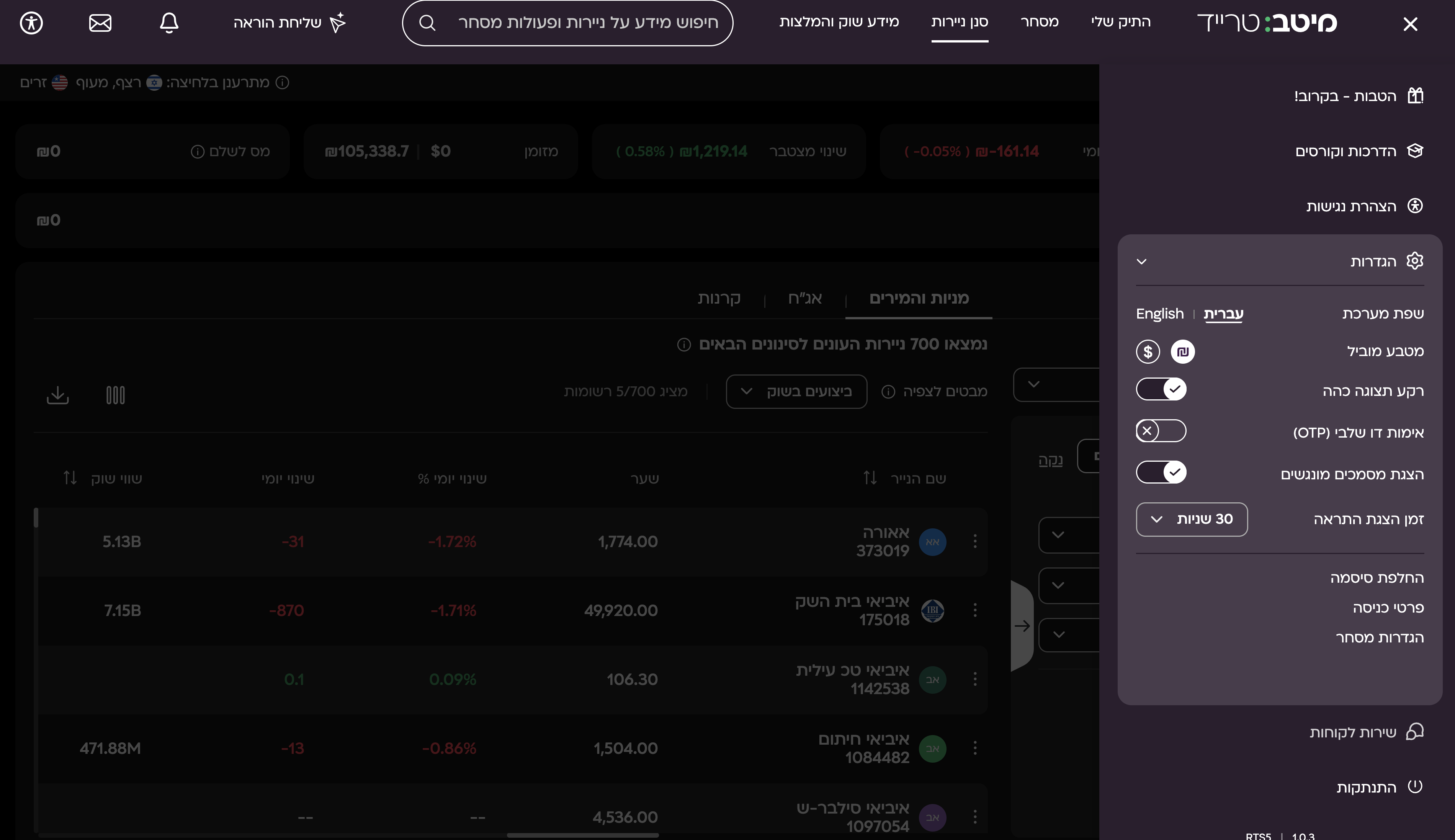
Task: Toggle the אימות דו שלבי (OTP) switch
Action: coord(1161,431)
